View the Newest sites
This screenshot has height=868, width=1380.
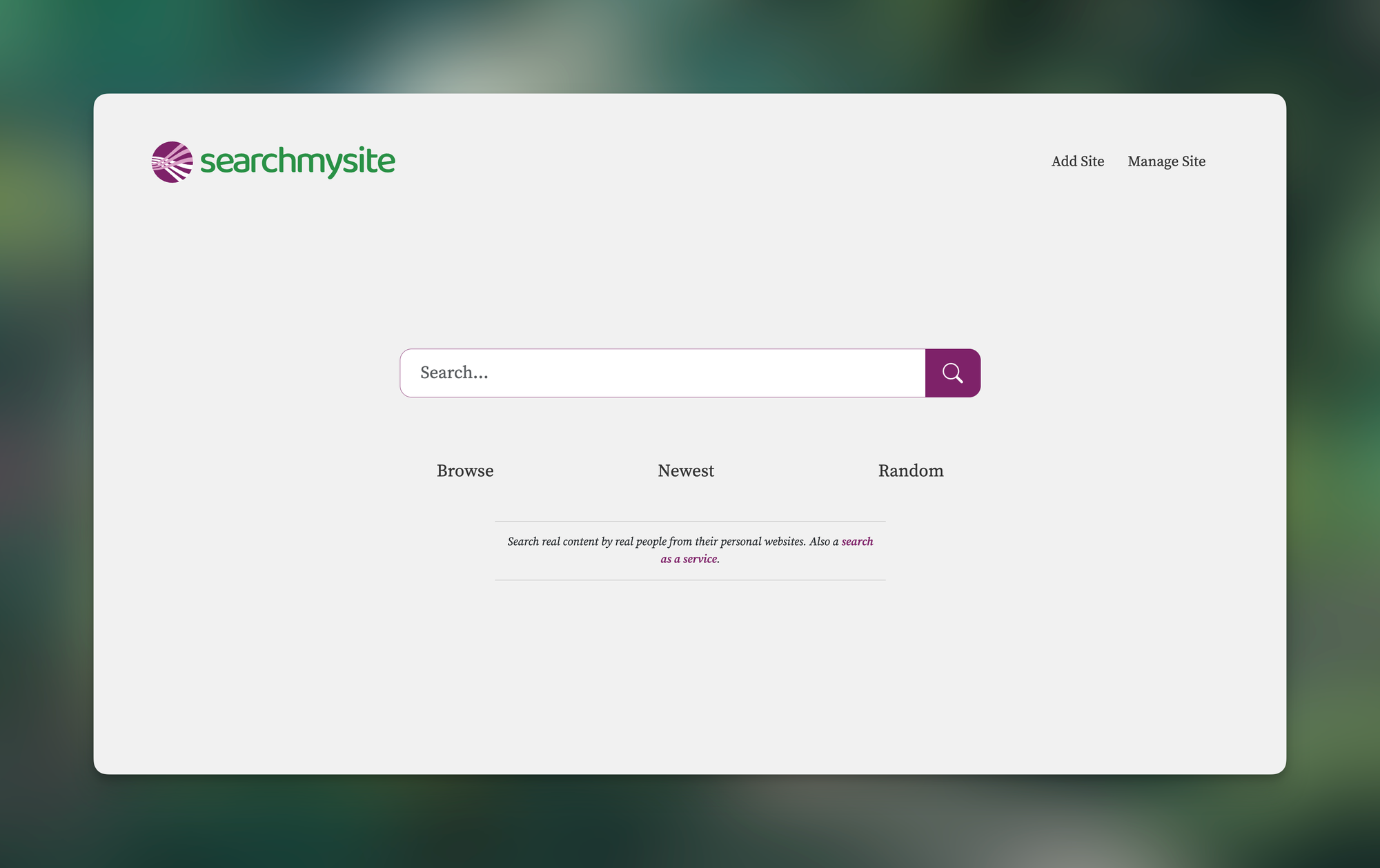686,471
